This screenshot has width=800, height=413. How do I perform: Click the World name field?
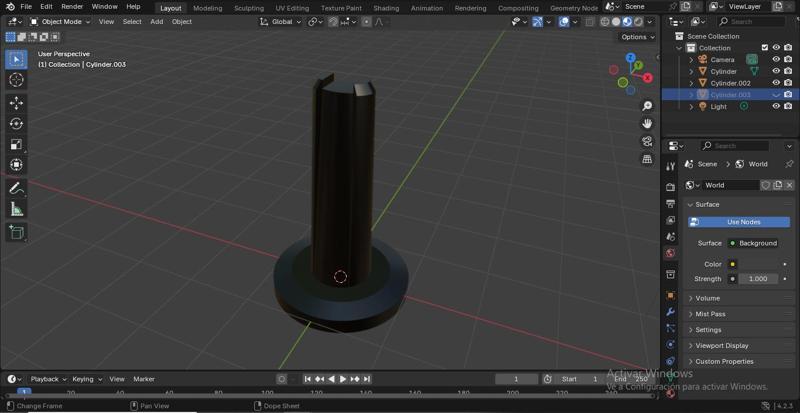(x=731, y=185)
